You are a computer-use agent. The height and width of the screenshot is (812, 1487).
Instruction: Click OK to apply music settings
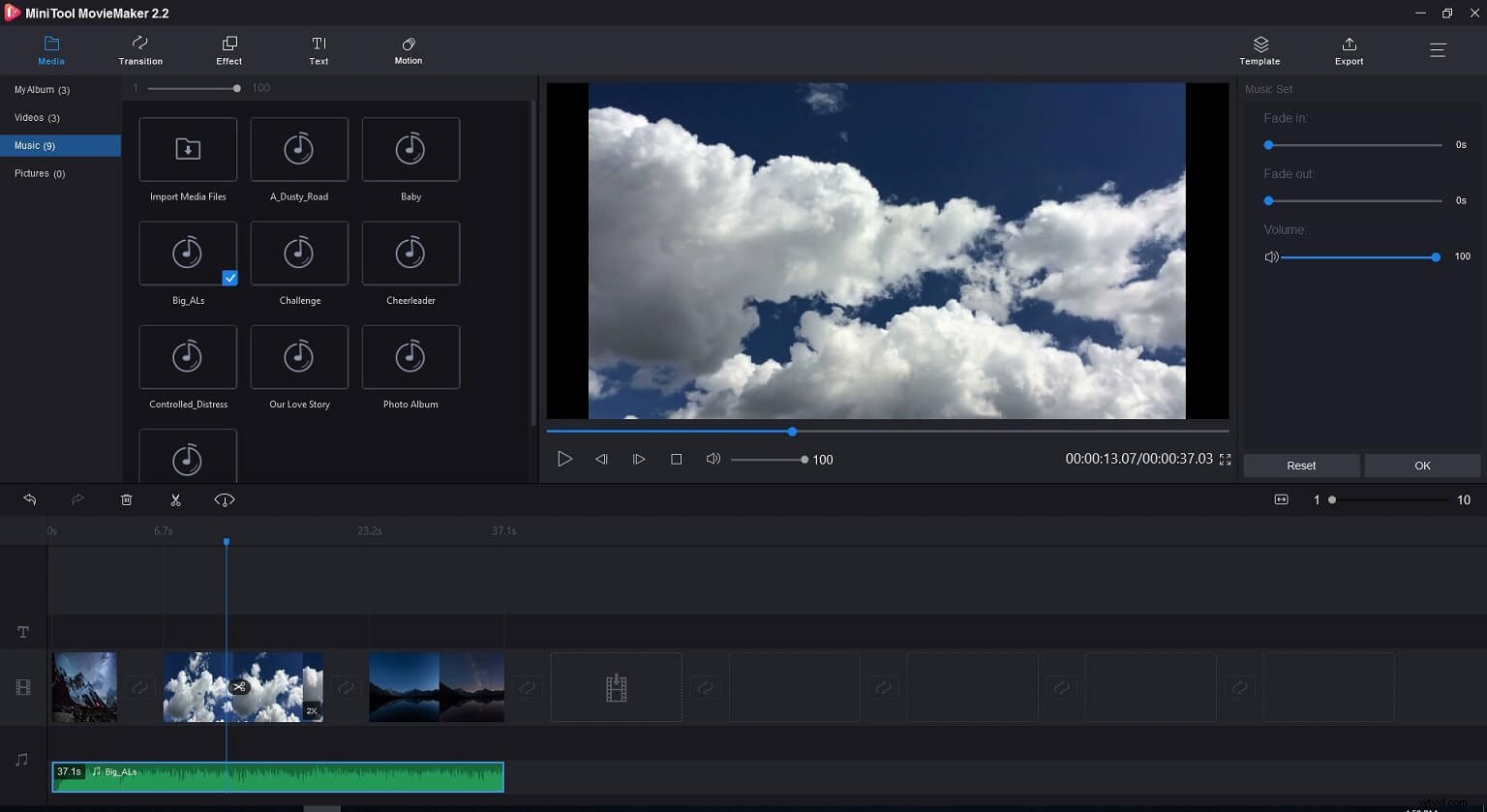(x=1422, y=466)
